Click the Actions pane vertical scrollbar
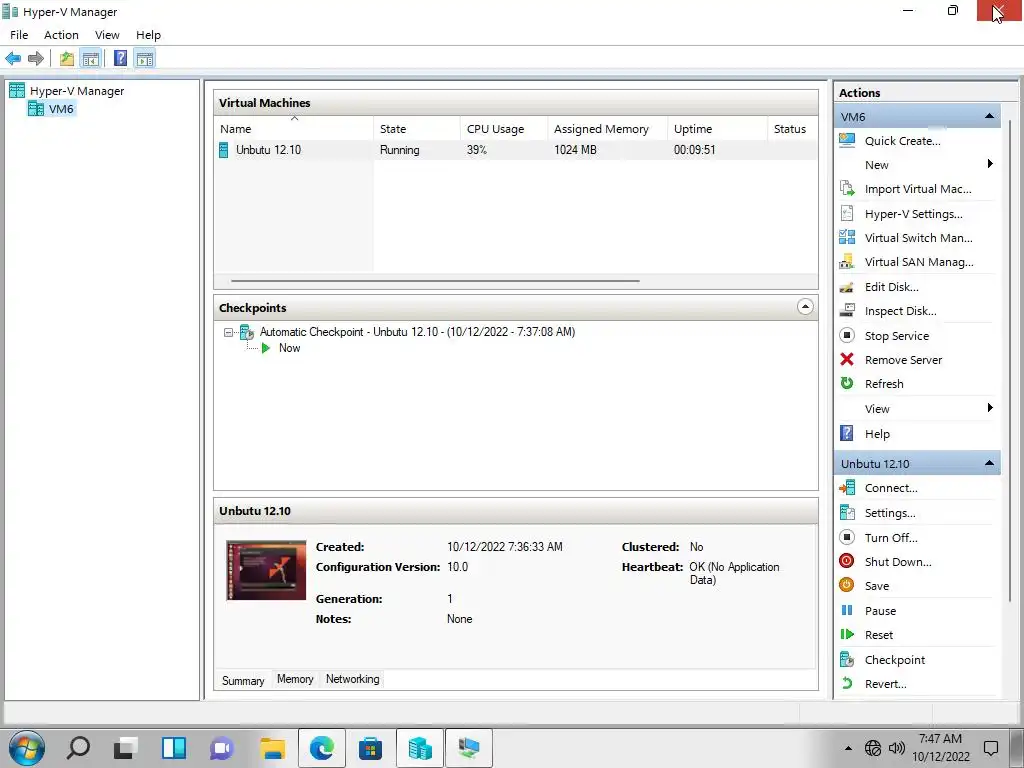Viewport: 1024px width, 768px height. (1009, 359)
